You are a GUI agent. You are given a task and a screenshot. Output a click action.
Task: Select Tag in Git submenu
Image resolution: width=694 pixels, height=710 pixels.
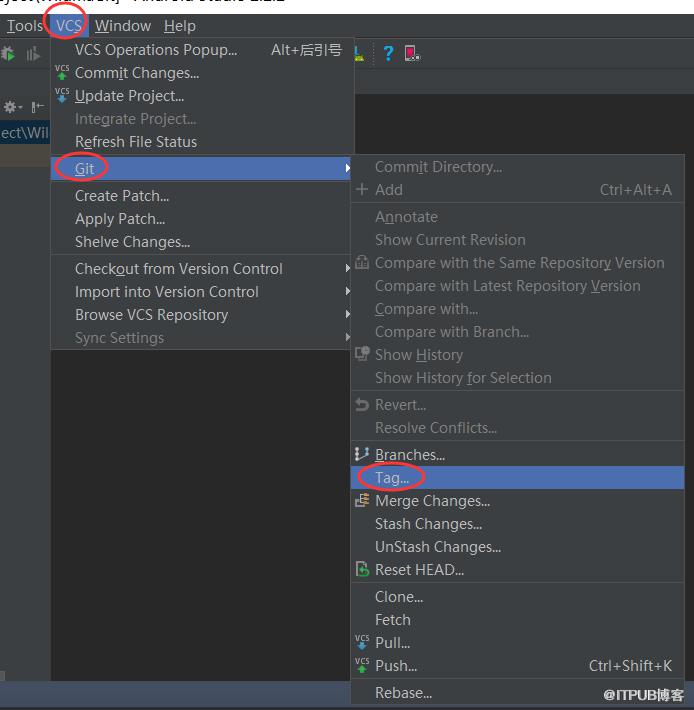click(517, 478)
